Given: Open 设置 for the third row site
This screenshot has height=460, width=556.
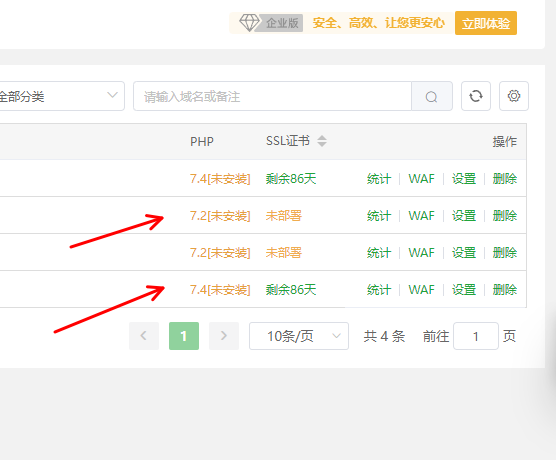Looking at the screenshot, I should click(x=464, y=253).
